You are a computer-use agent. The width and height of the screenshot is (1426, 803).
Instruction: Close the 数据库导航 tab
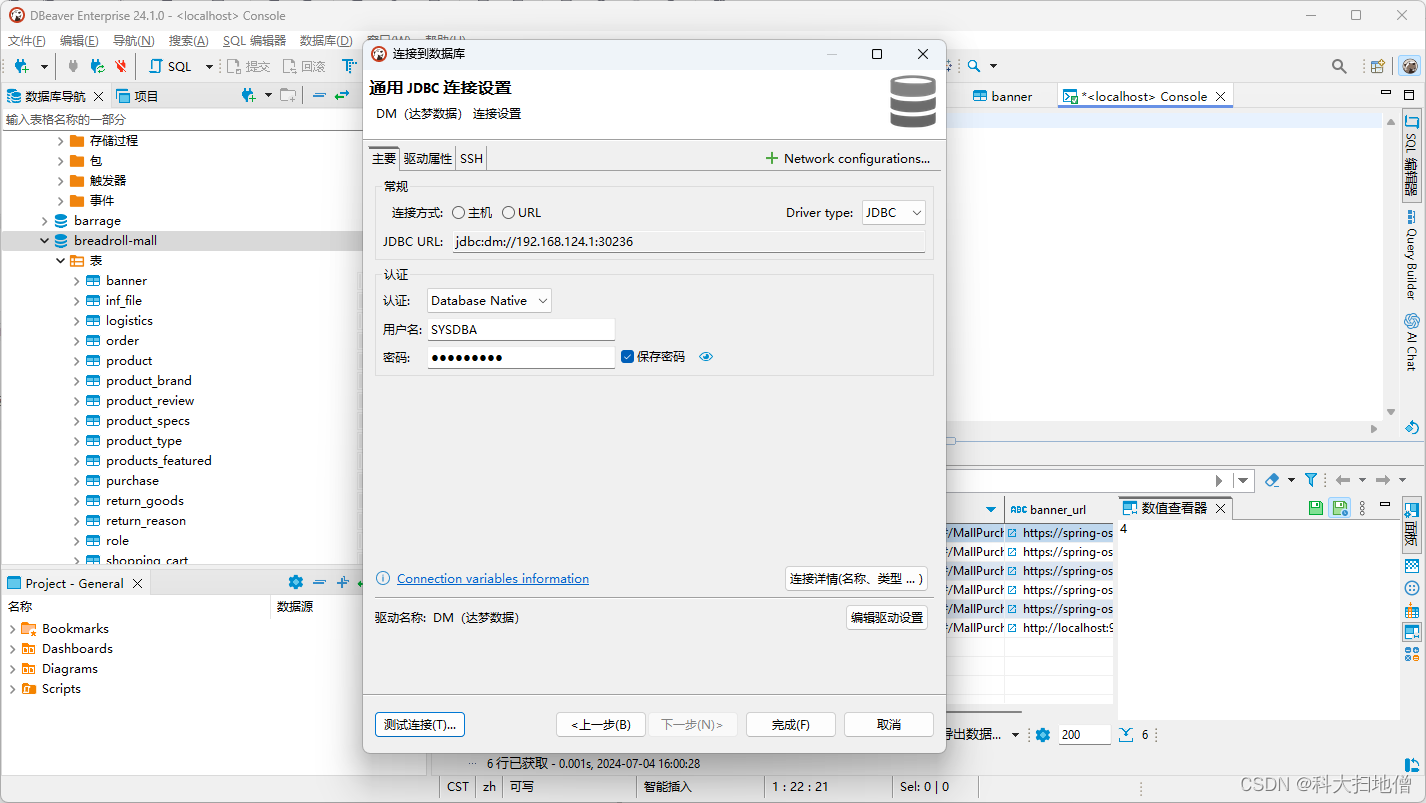click(98, 96)
